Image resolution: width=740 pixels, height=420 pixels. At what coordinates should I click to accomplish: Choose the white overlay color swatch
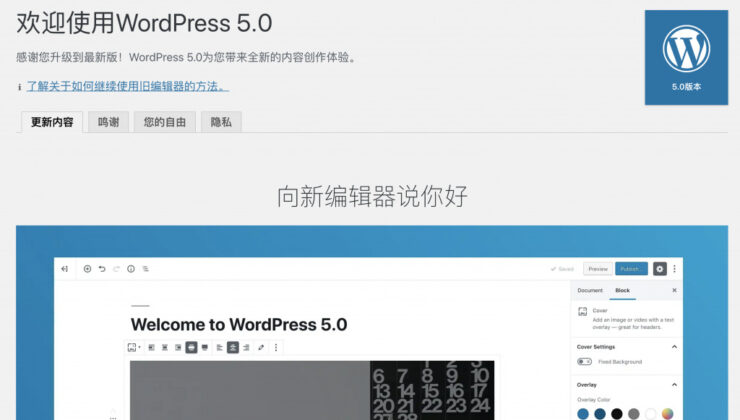[651, 414]
